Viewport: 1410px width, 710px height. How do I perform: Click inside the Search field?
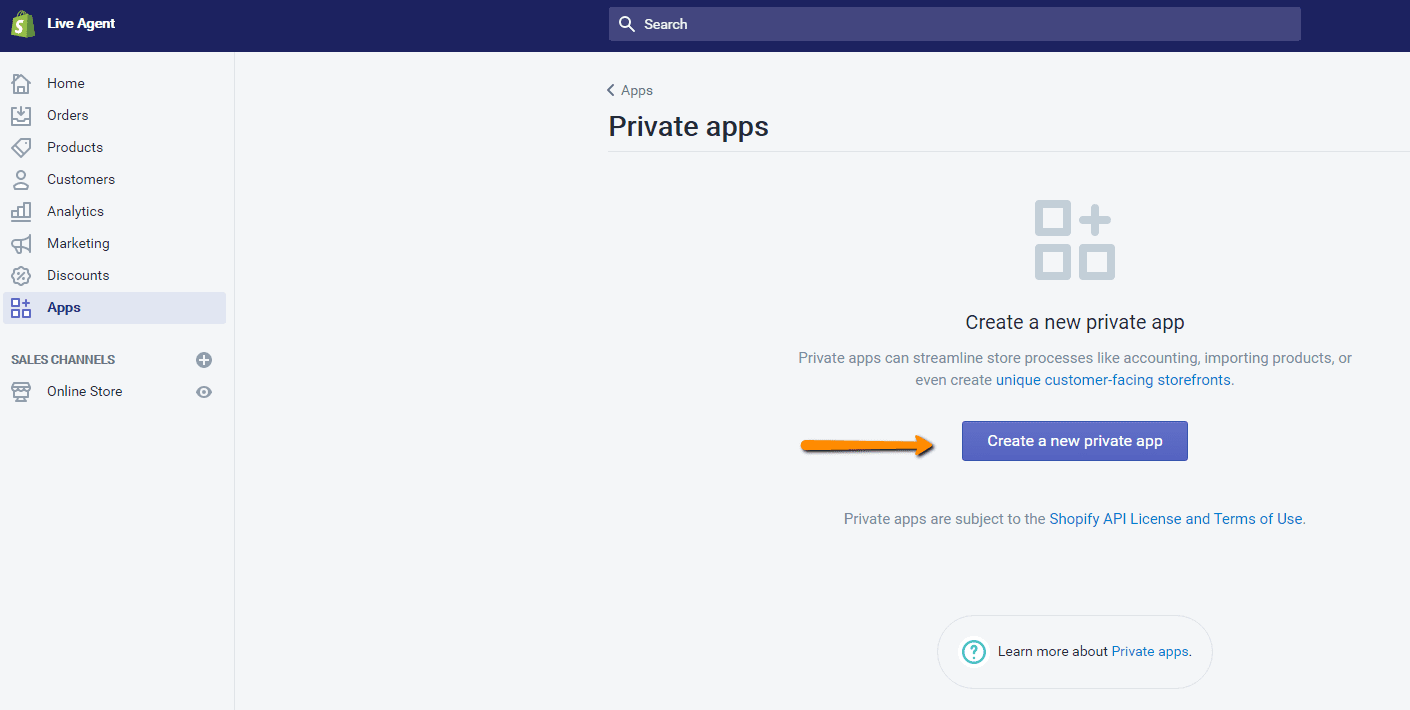(954, 23)
